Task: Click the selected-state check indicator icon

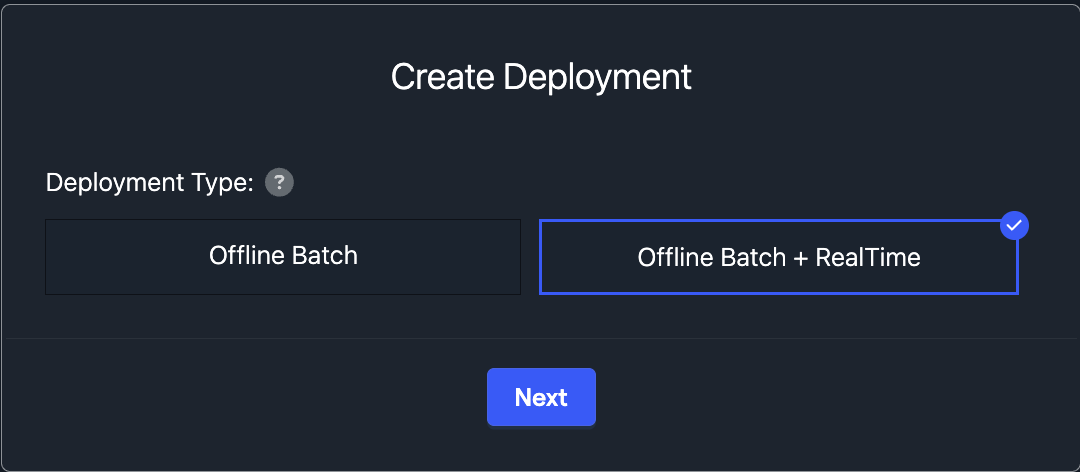Action: (1014, 225)
